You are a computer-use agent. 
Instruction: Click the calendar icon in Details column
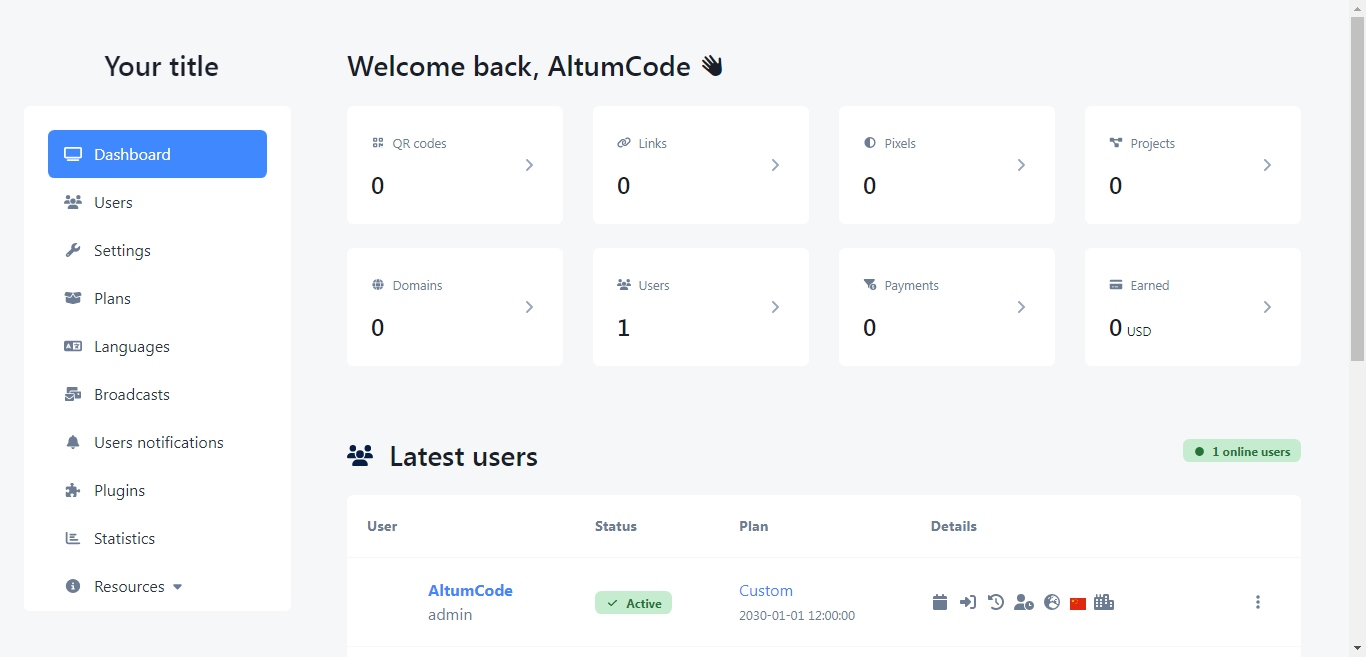[x=940, y=602]
